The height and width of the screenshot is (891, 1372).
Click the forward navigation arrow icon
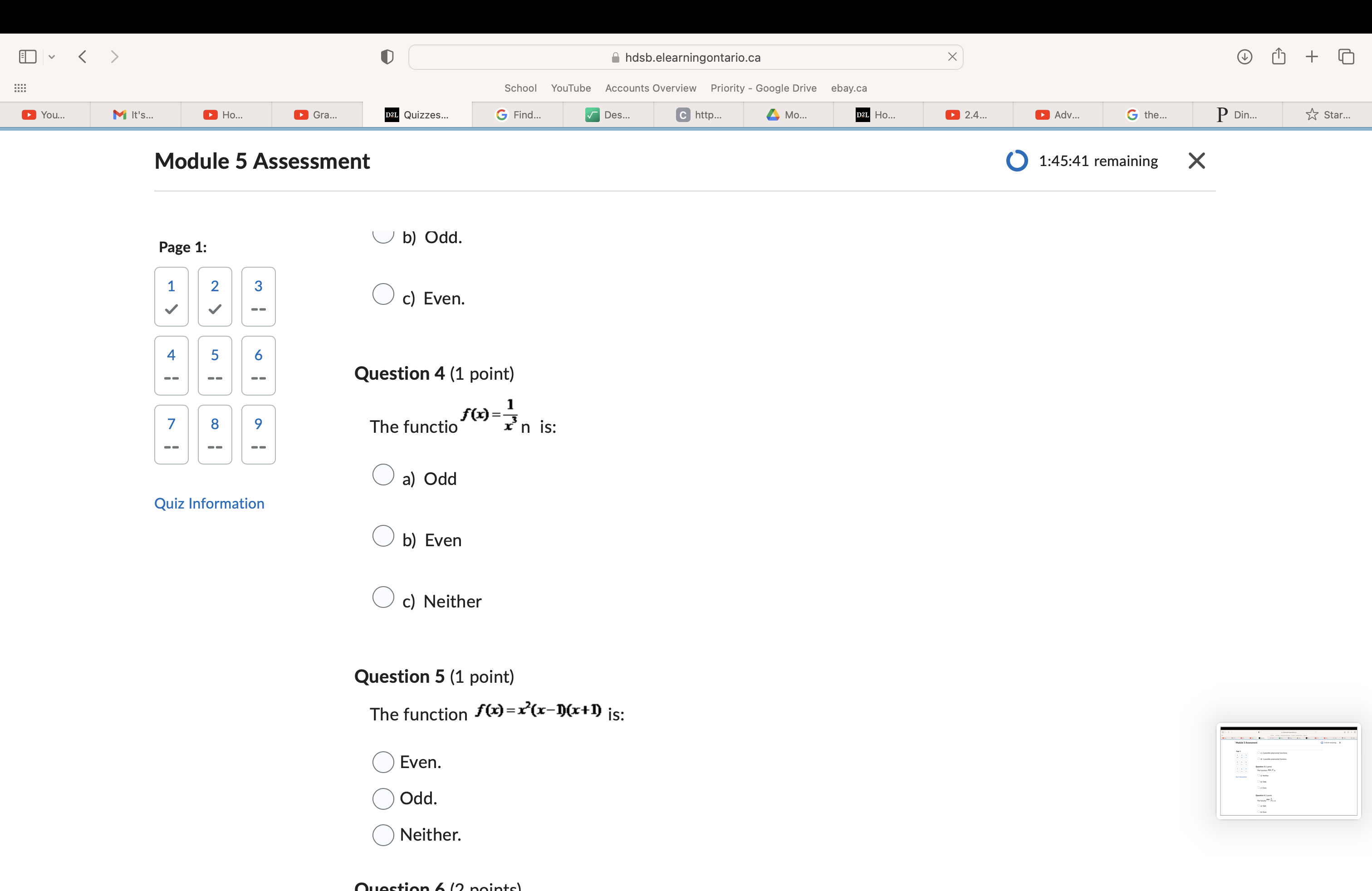pyautogui.click(x=114, y=57)
